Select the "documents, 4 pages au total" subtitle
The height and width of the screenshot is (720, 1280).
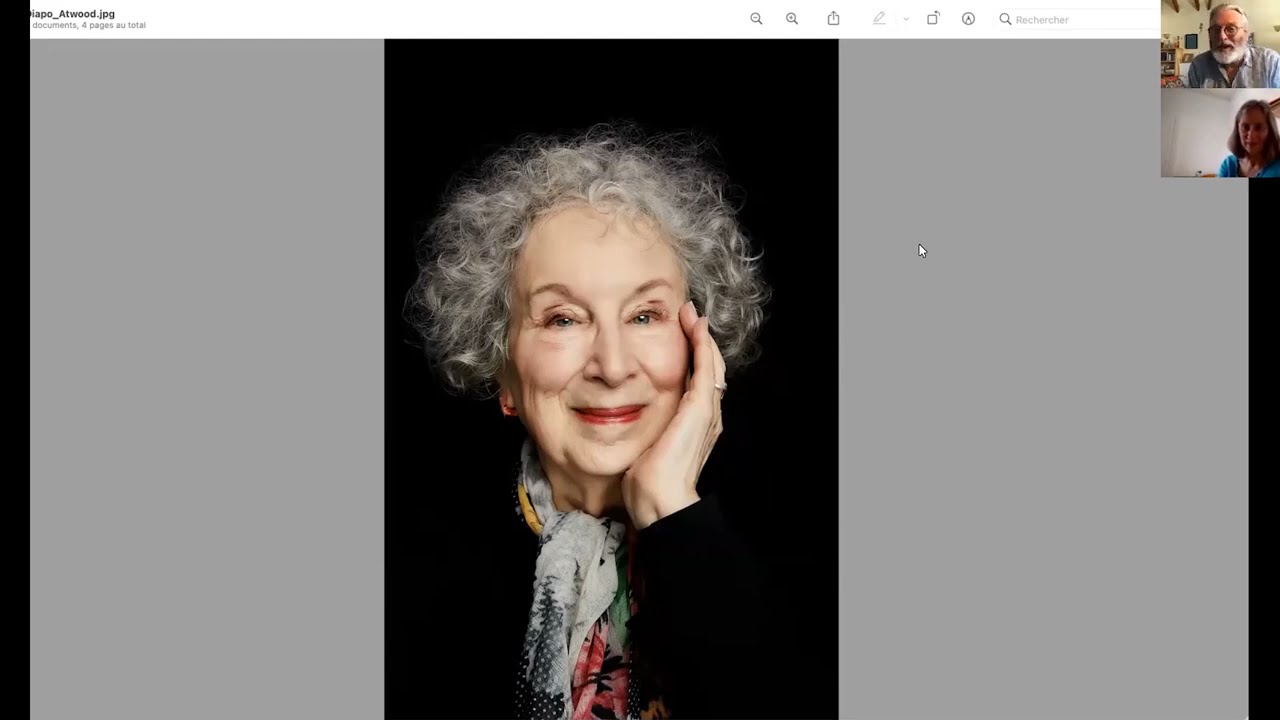point(88,25)
